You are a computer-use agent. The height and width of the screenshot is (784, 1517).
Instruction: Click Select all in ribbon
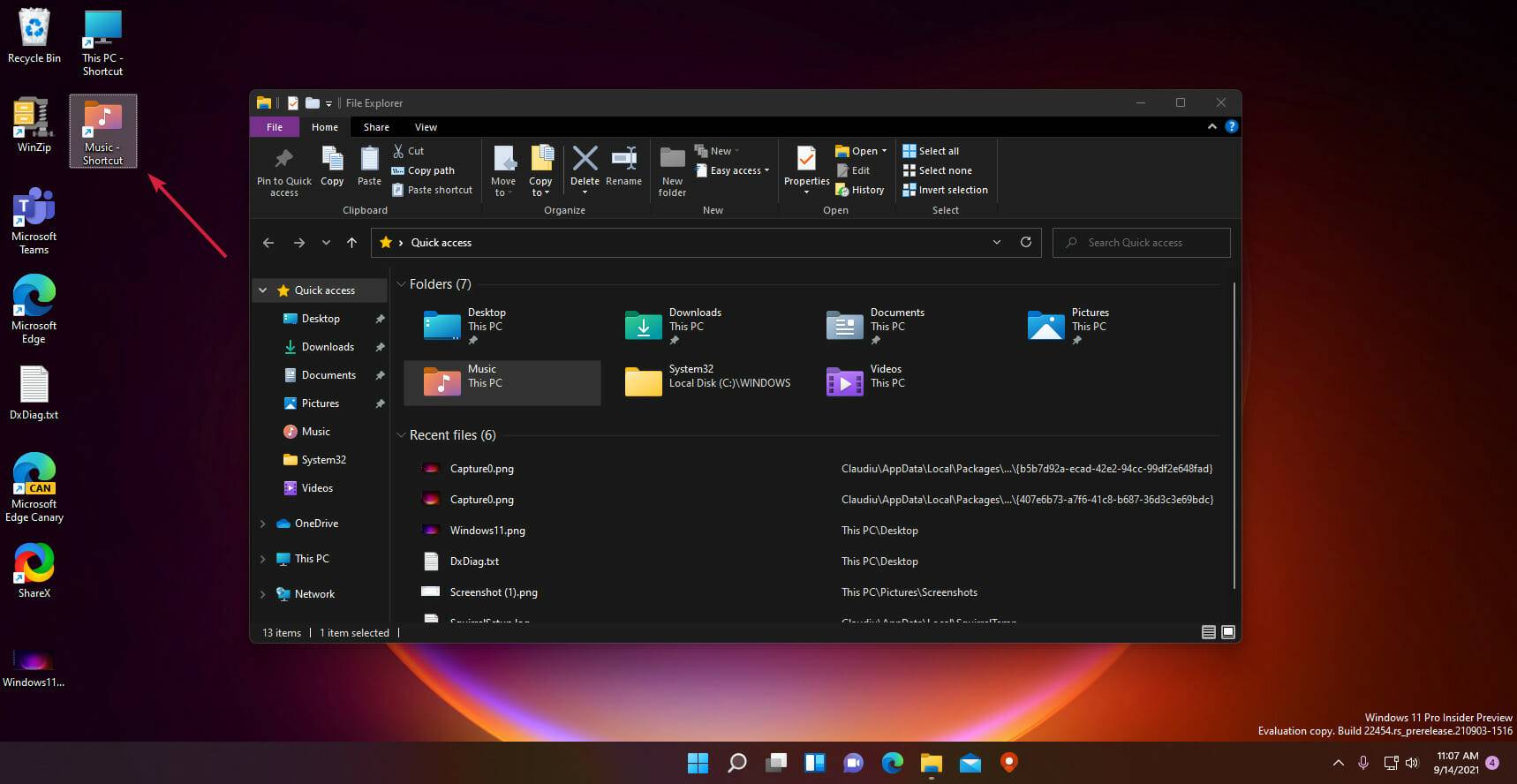931,151
